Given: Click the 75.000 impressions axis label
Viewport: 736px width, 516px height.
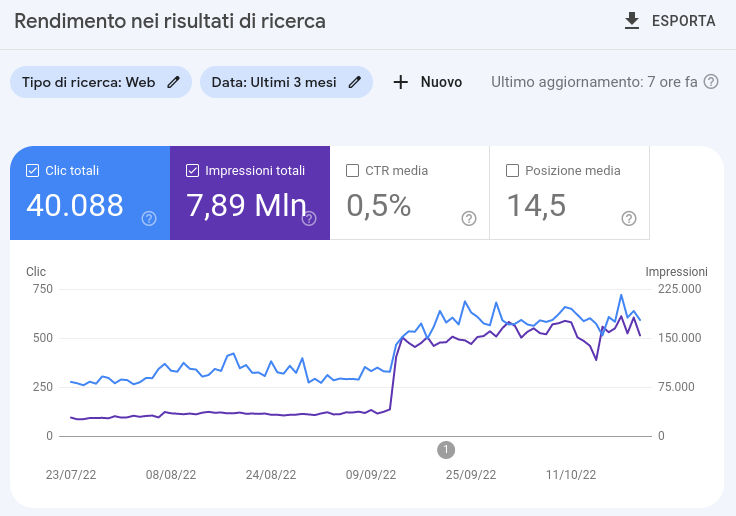Looking at the screenshot, I should [676, 387].
